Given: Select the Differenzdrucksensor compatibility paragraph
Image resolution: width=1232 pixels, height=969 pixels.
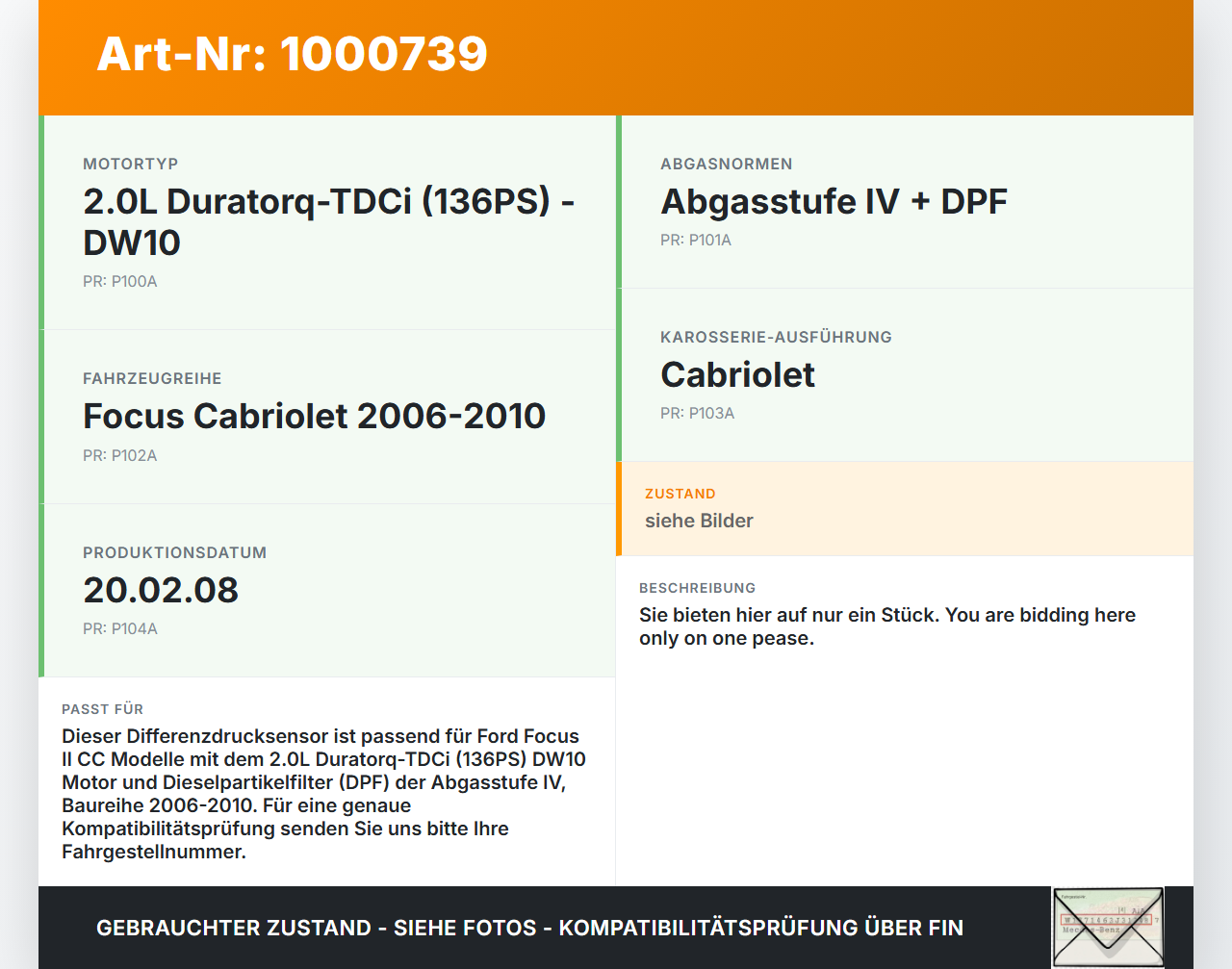Looking at the screenshot, I should (x=323, y=794).
